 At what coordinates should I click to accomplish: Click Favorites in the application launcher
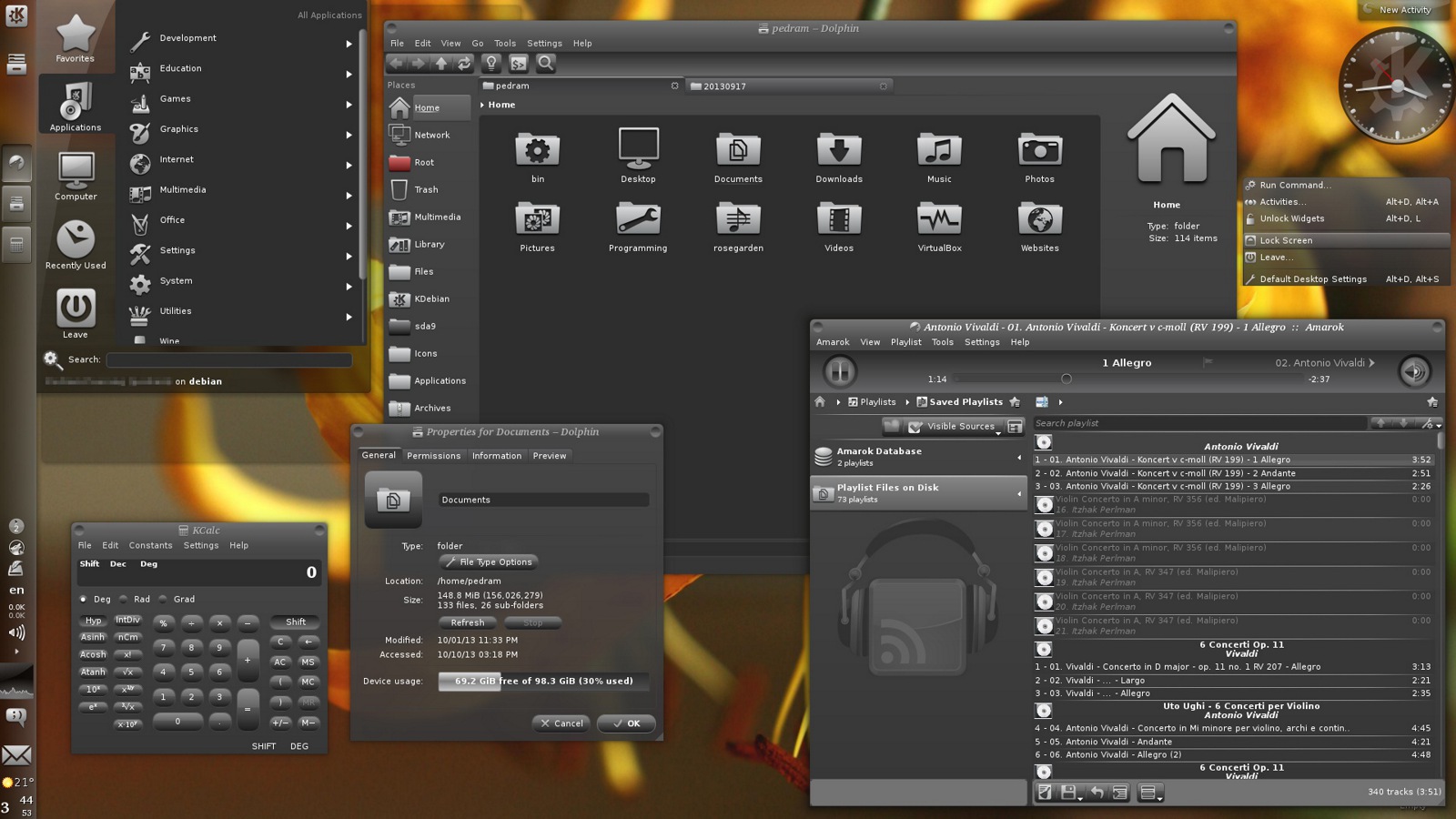click(76, 38)
